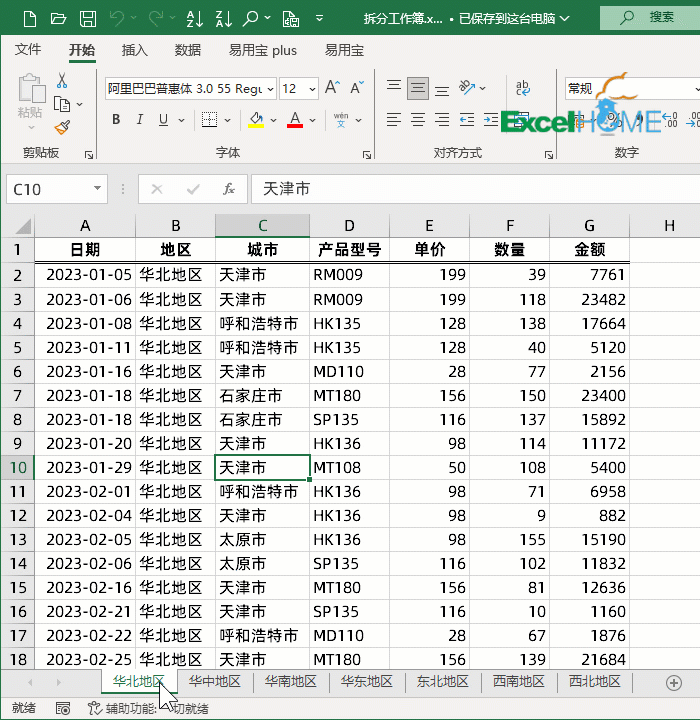Viewport: 700px width, 720px height.
Task: Open the font size dropdown
Action: (312, 89)
